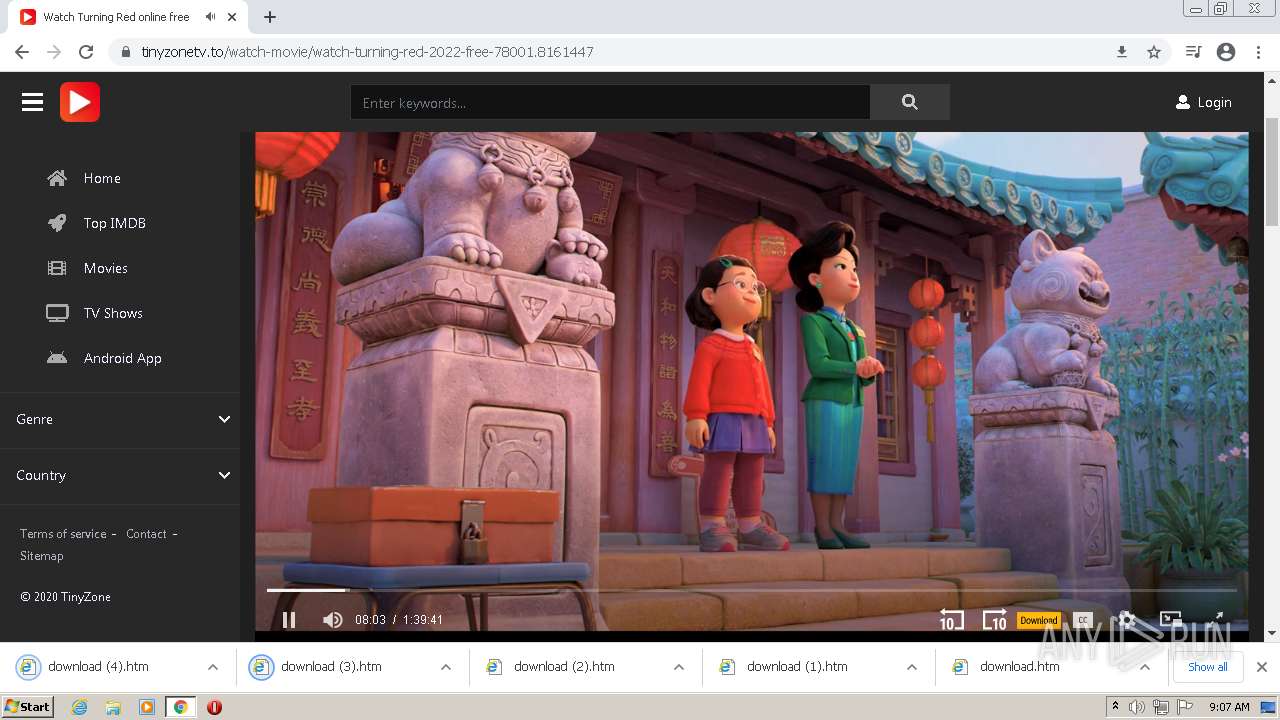Image resolution: width=1280 pixels, height=720 pixels.
Task: Open Chrome three-dot menu
Action: point(1259,52)
